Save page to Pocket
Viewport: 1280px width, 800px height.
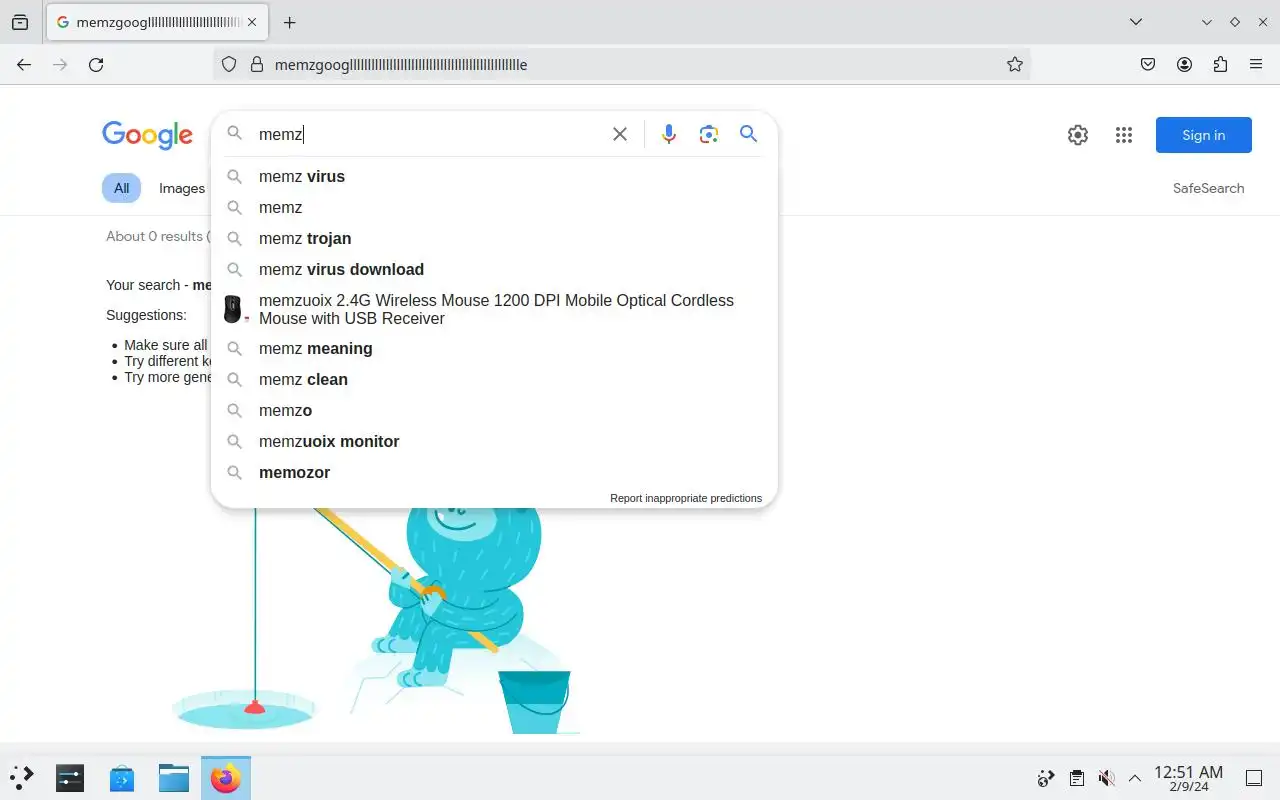tap(1148, 64)
